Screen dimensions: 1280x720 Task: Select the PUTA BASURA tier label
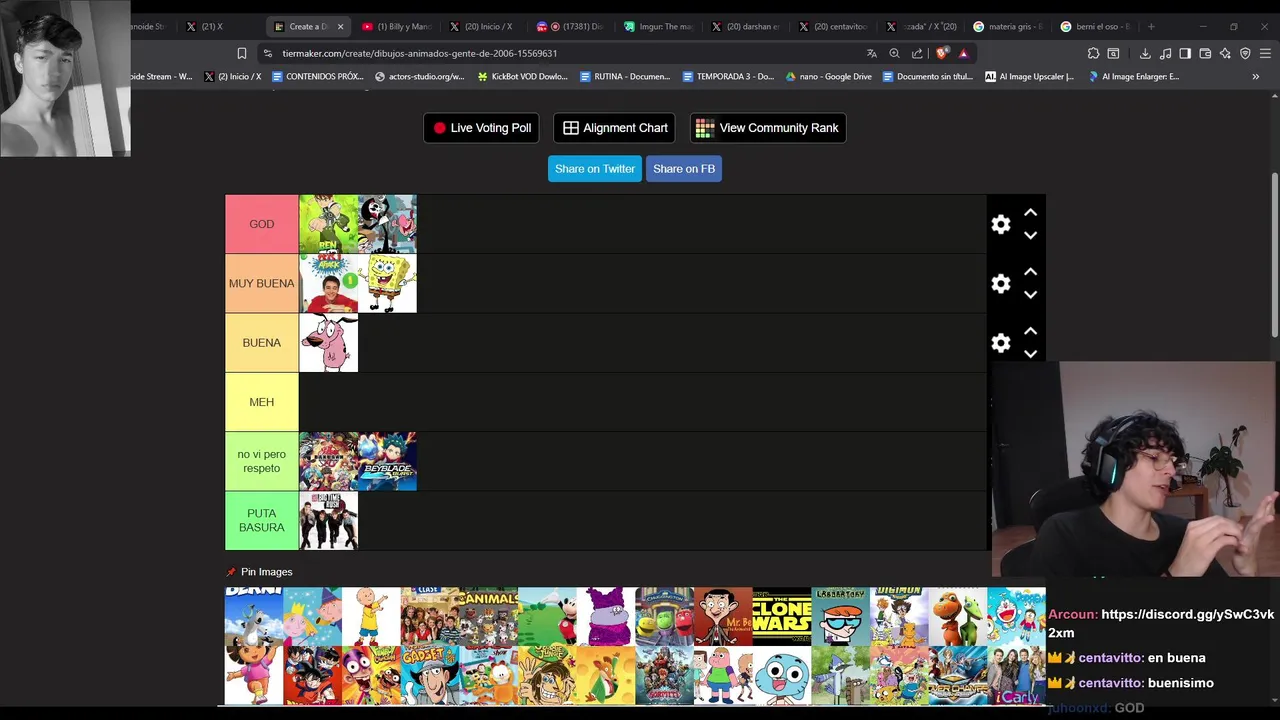(262, 520)
